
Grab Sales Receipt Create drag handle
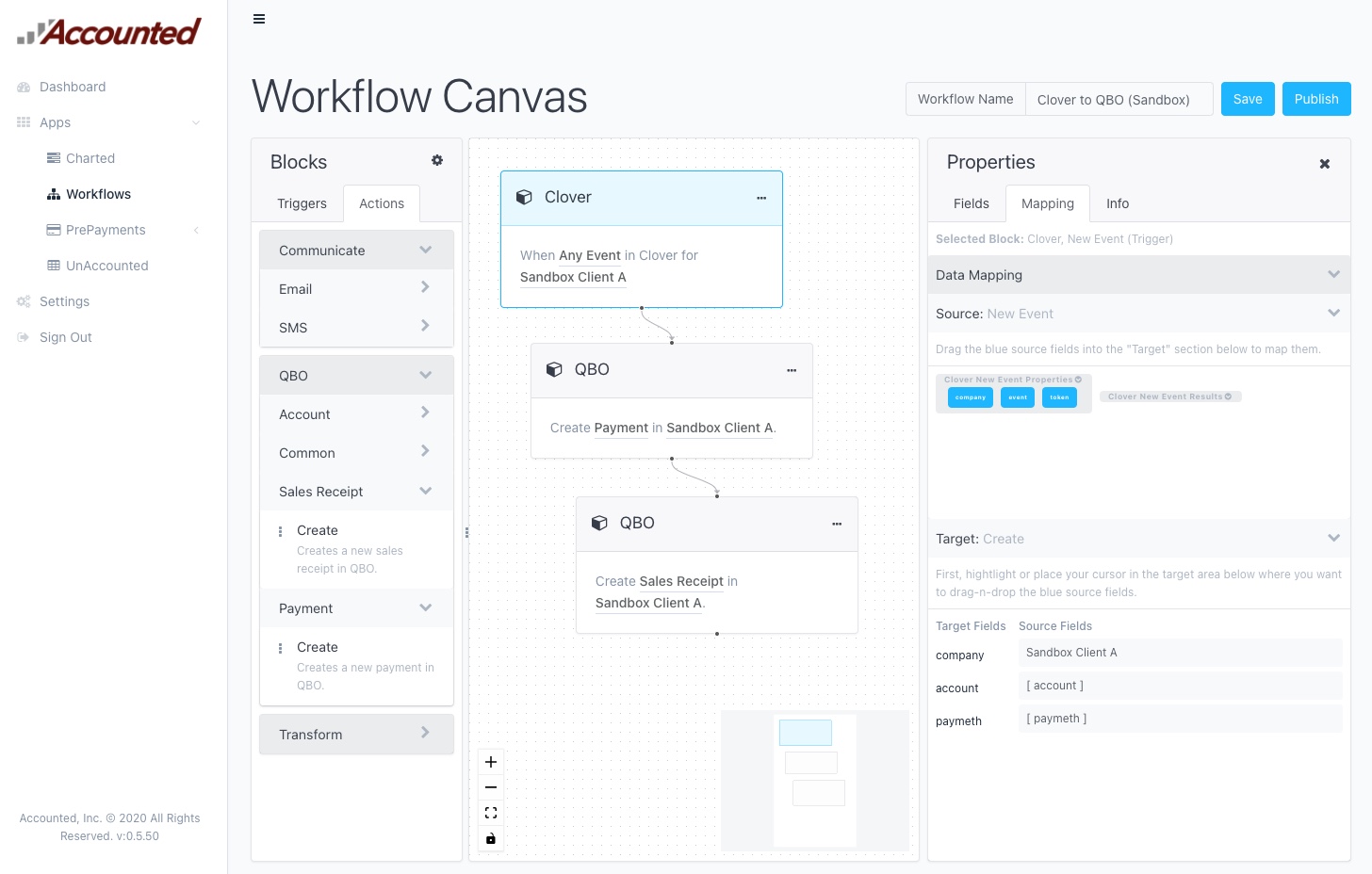280,531
